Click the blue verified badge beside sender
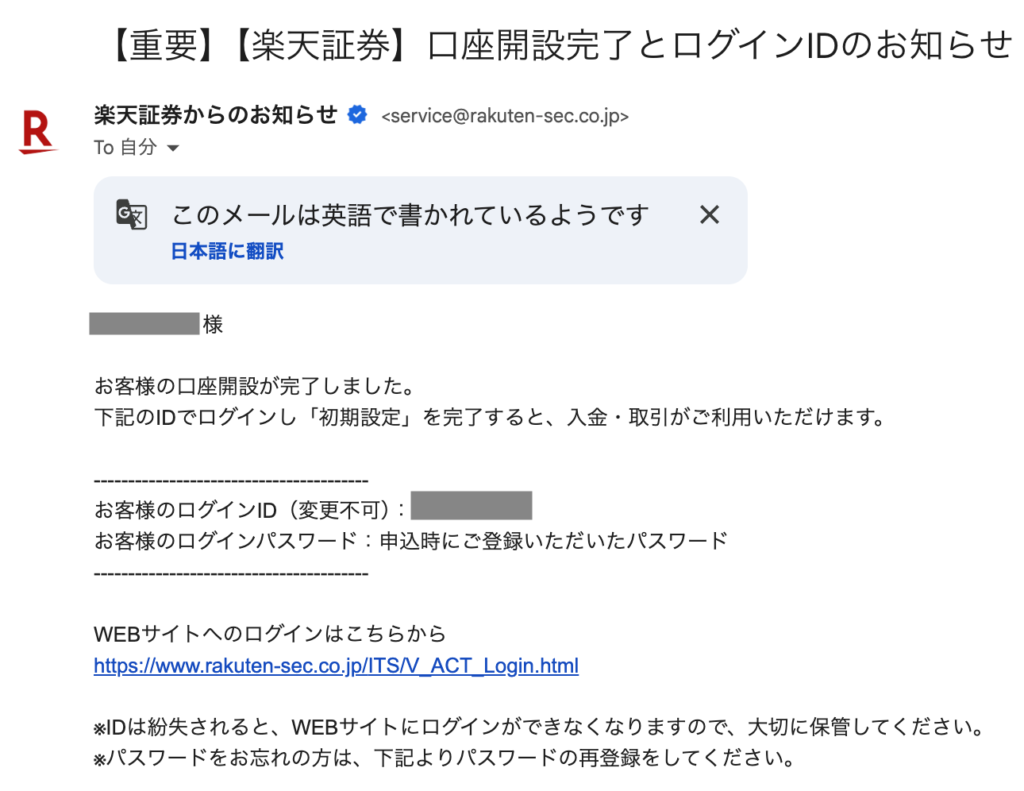 (x=357, y=116)
